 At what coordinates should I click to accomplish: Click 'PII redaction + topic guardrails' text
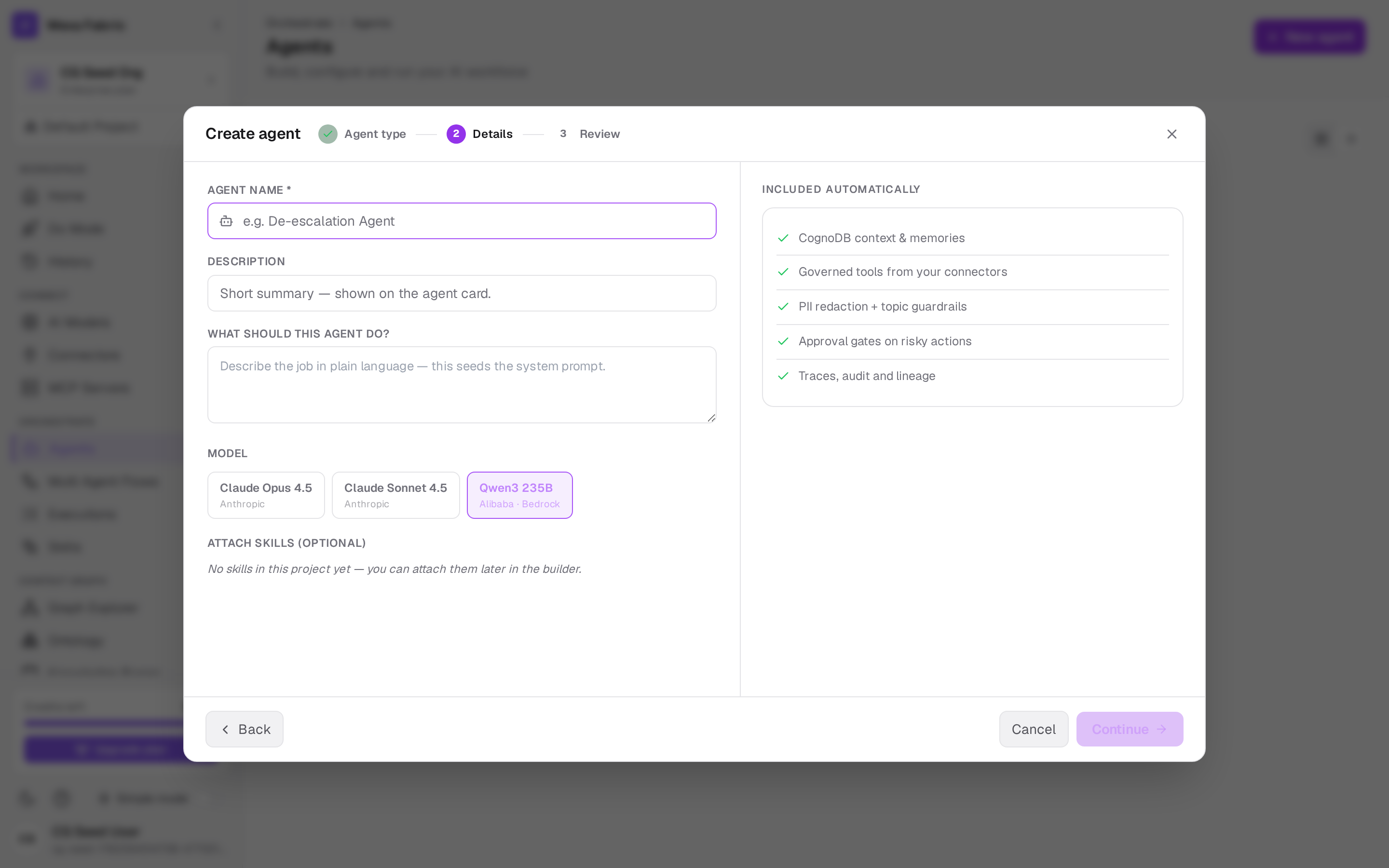(x=882, y=307)
